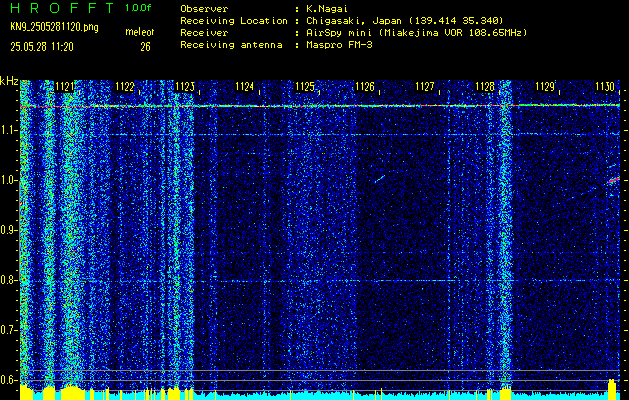The image size is (629, 400).
Task: Click time marker 1124 on the timeline
Action: coord(245,87)
